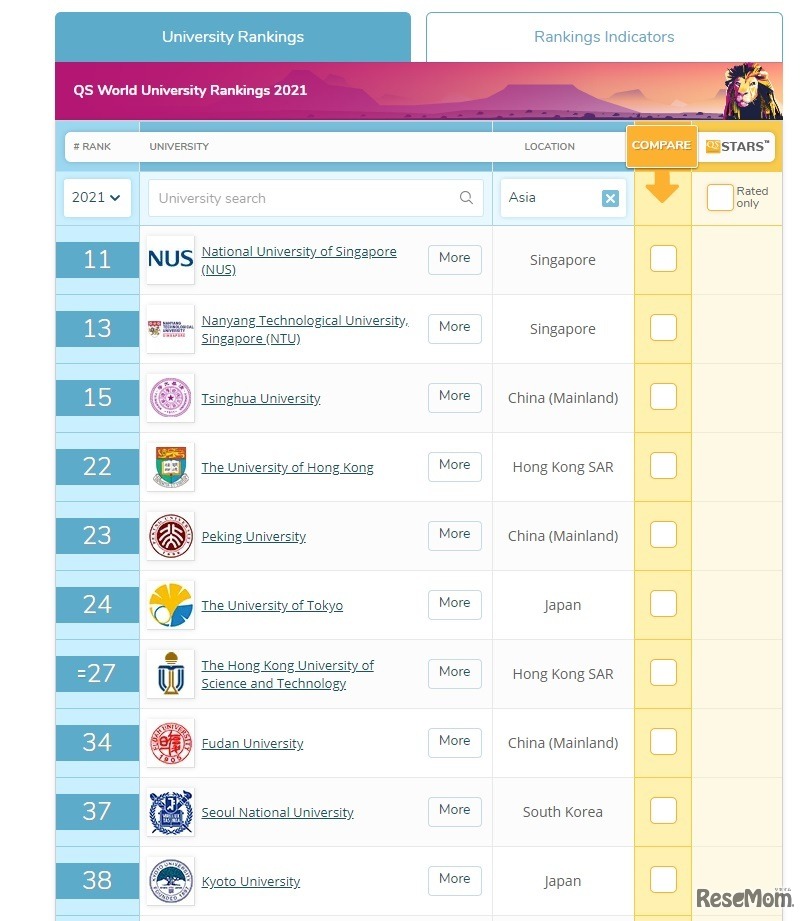Remove the Asia filter via its X icon
This screenshot has width=807, height=921.
(610, 197)
